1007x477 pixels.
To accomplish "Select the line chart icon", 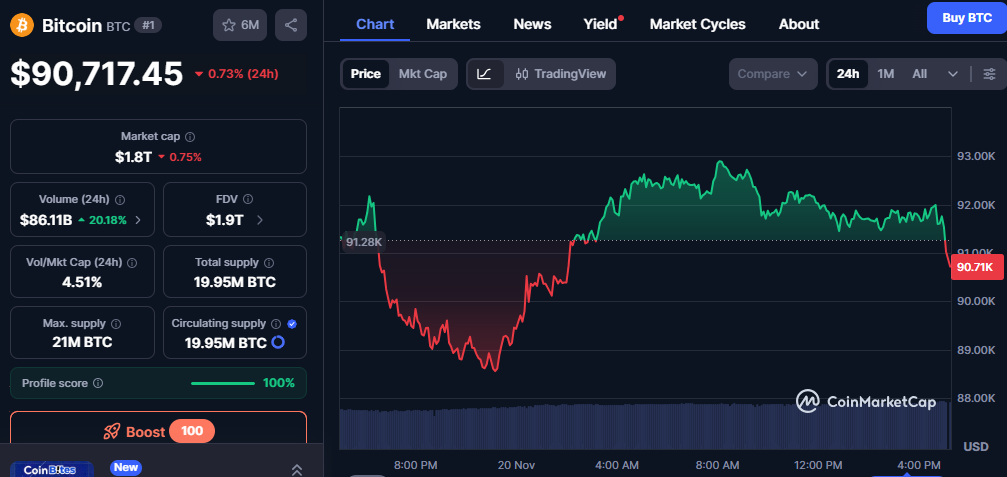I will coord(484,74).
